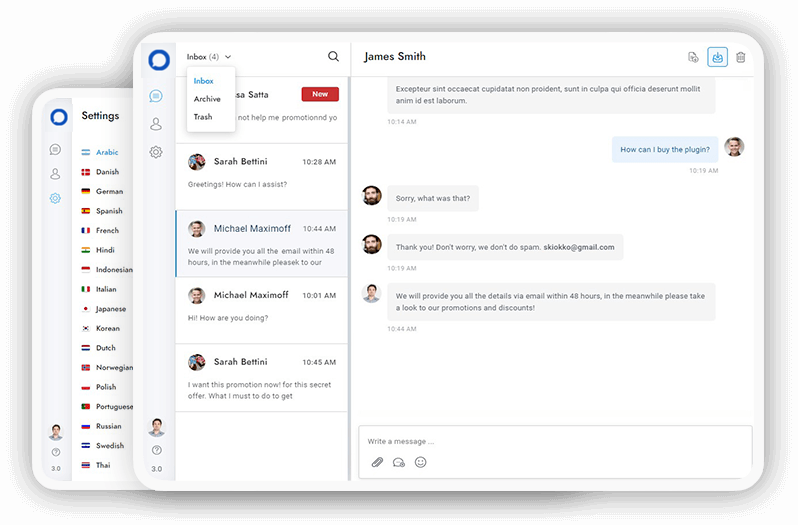Click help icon in Settings window sidebar
798x525 pixels.
tap(56, 452)
